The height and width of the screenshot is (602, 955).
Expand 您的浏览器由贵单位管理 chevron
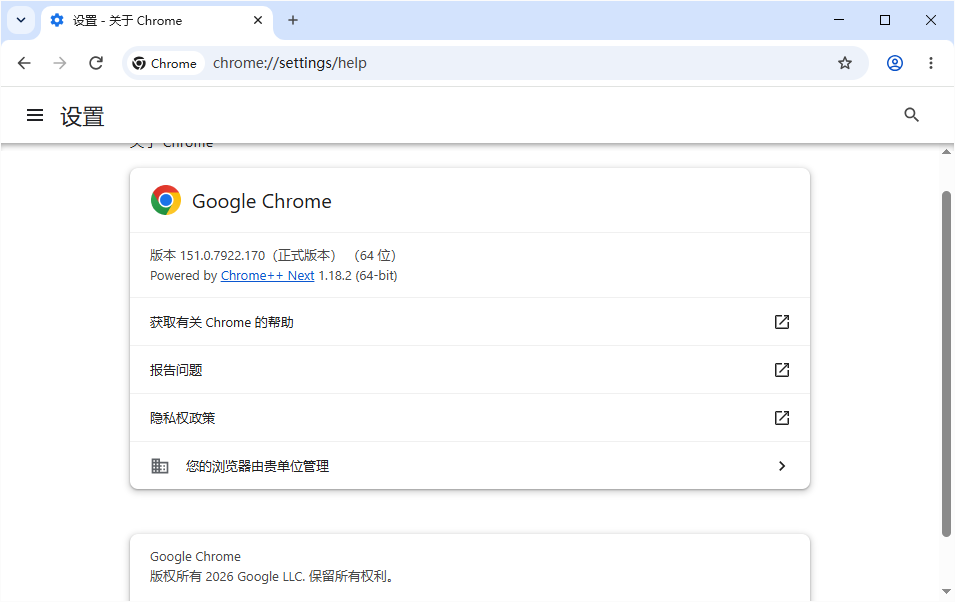coord(782,466)
